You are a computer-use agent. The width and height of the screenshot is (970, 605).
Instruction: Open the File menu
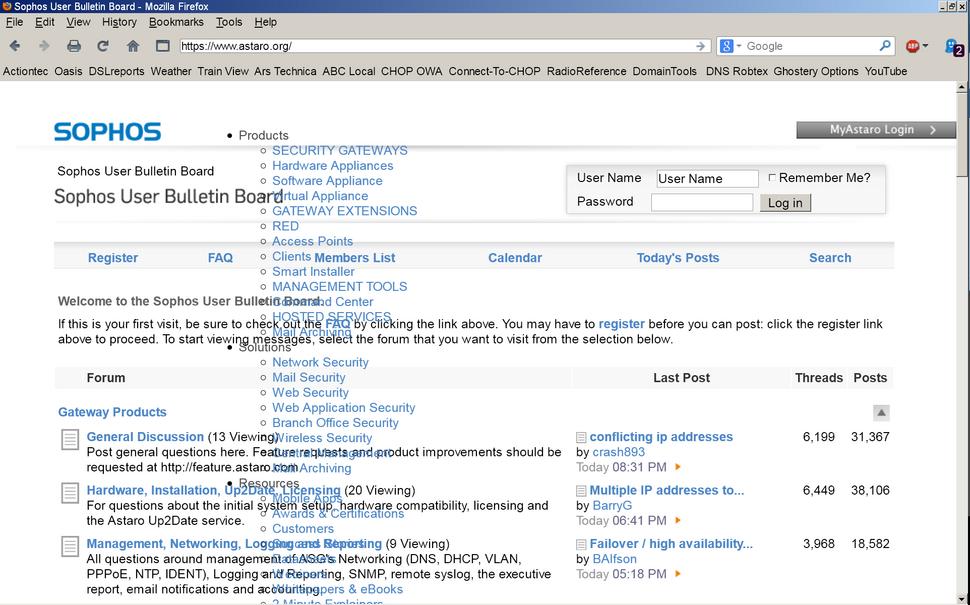(14, 22)
